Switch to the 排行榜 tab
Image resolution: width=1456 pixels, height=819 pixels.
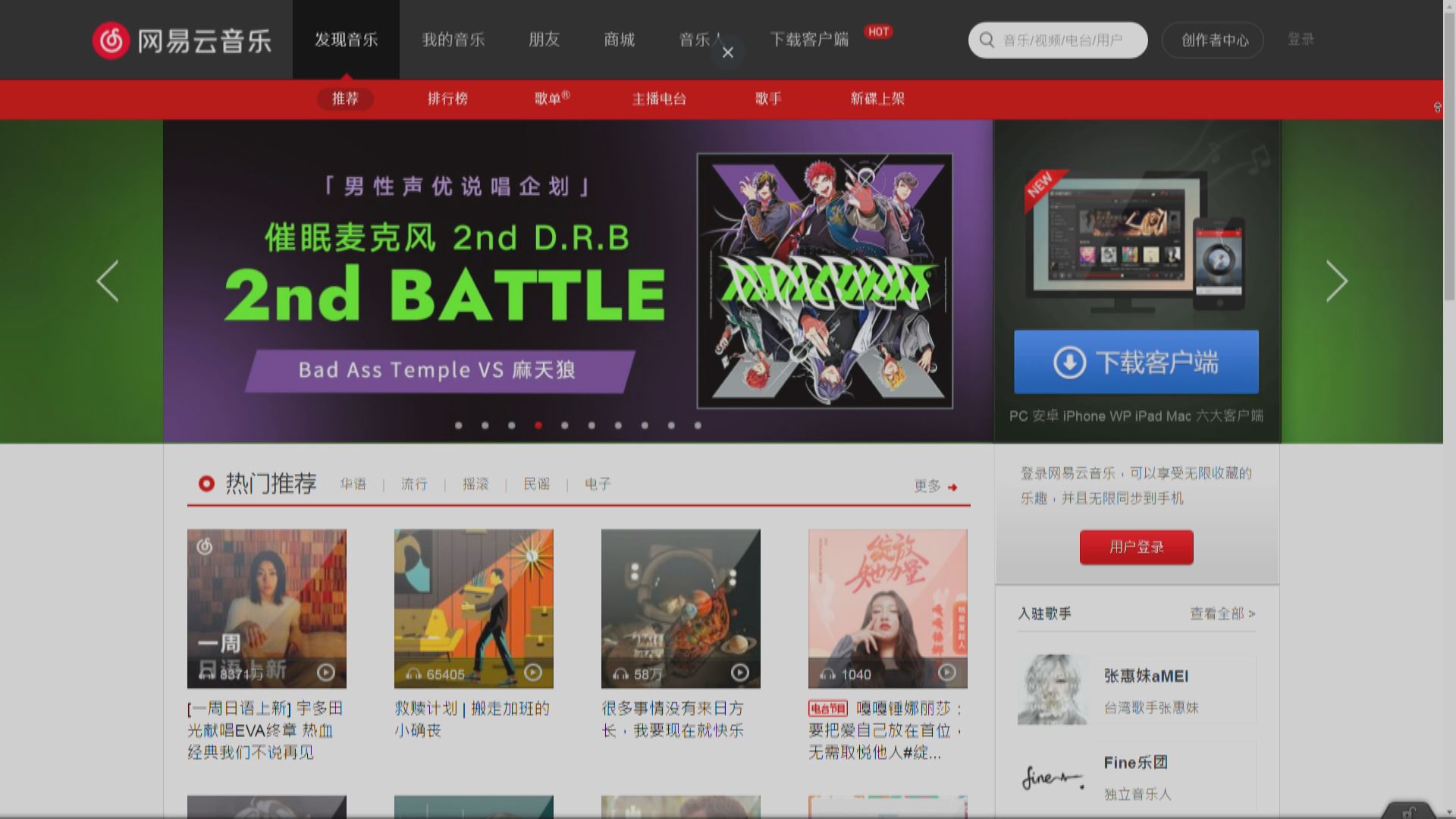coord(447,99)
